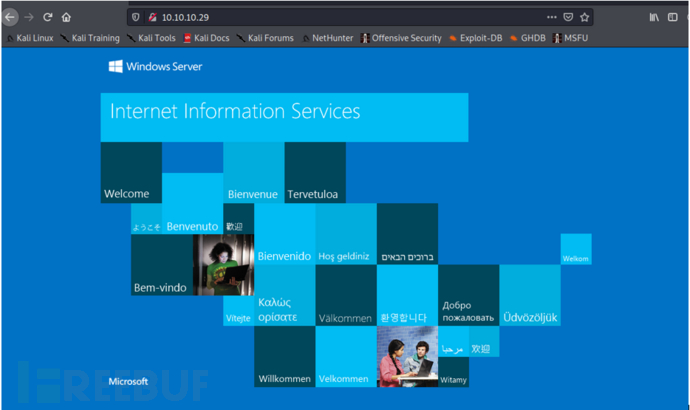Click the Hoş geldiniz tile
Image resolution: width=690 pixels, height=410 pixels.
click(346, 234)
